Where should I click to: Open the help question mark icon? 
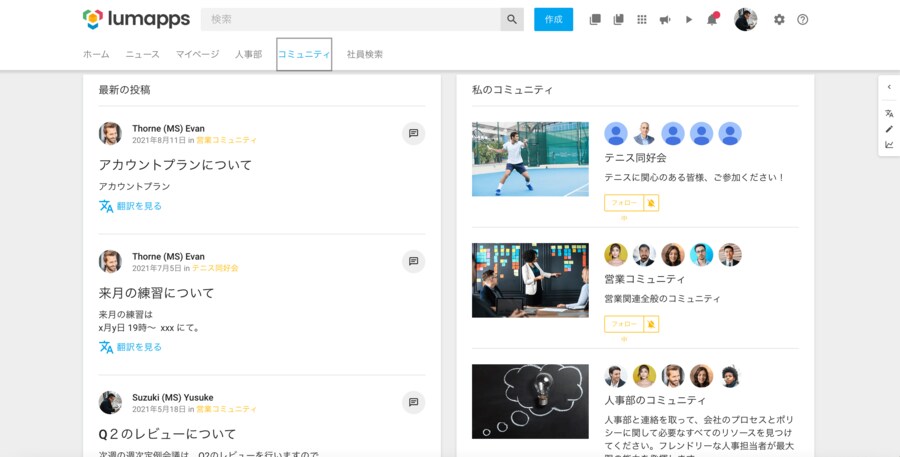click(x=802, y=19)
